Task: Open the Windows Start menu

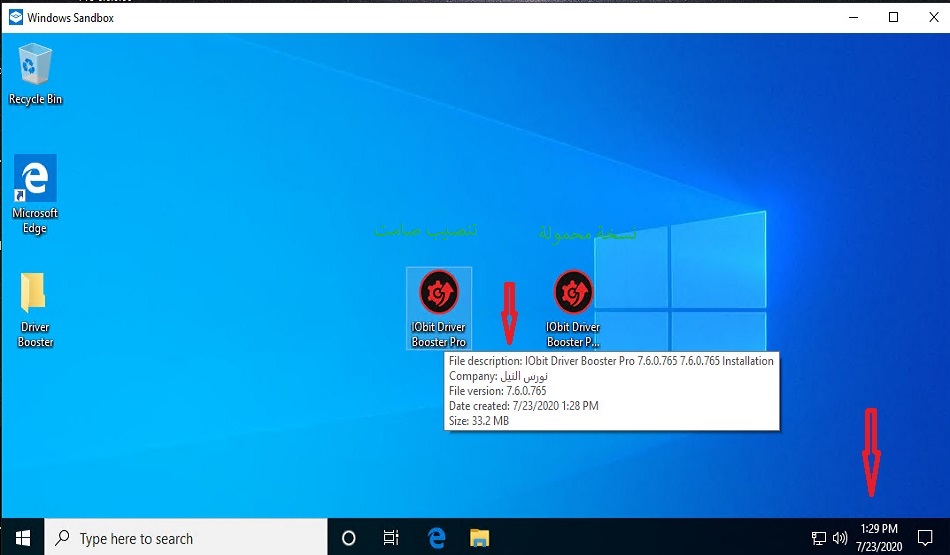Action: coord(22,538)
